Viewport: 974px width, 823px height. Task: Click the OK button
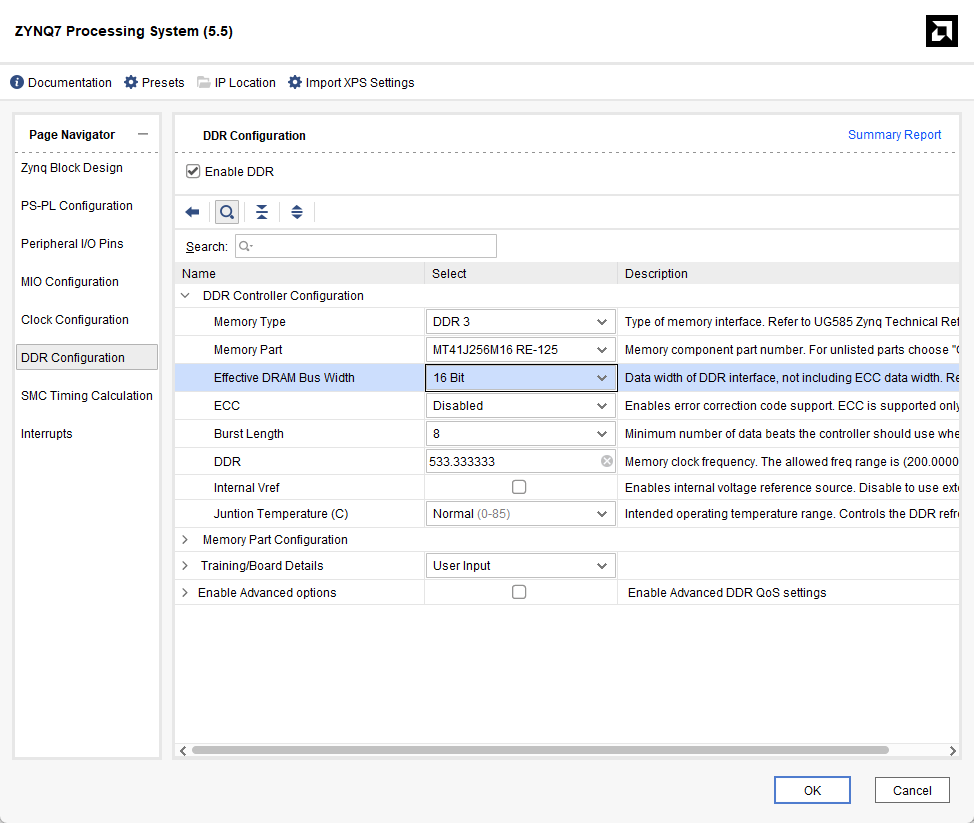812,790
